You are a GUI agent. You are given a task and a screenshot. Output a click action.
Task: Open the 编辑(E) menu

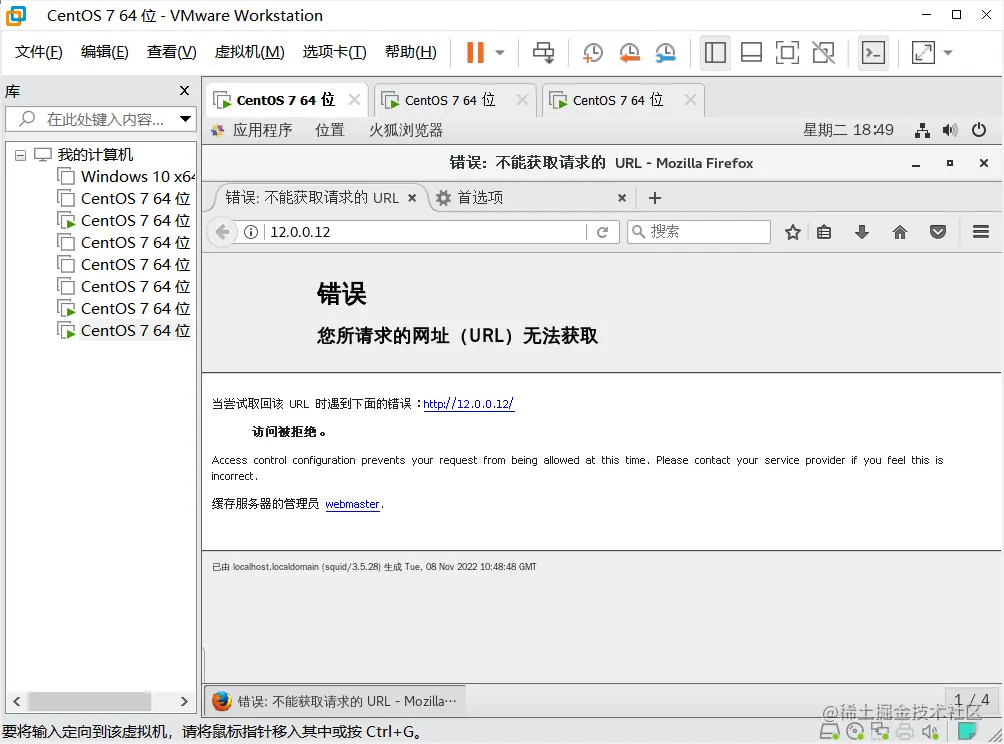104,52
